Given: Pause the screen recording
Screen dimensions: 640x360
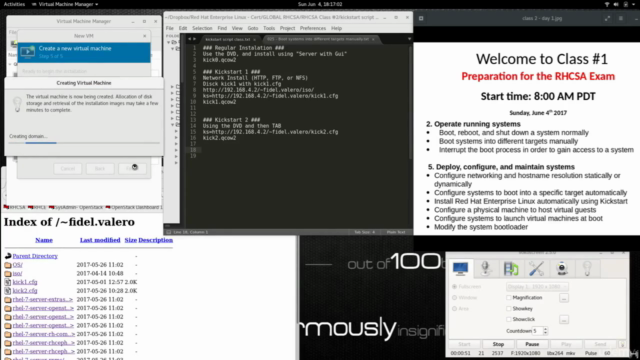Looking at the screenshot, I should coord(532,344).
